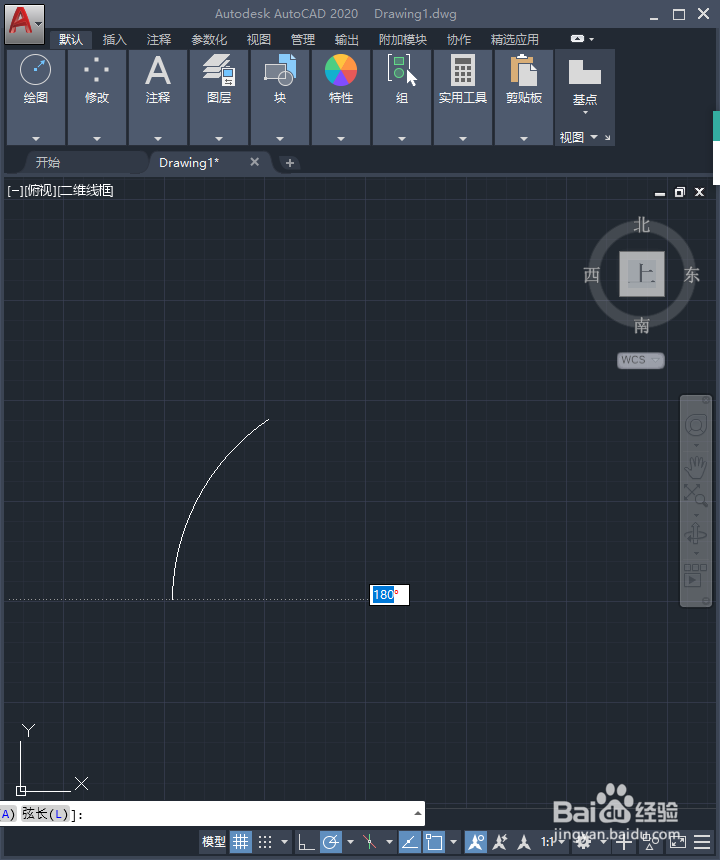720x860 pixels.
Task: Click the isolate objects icon in status bar
Action: click(651, 842)
